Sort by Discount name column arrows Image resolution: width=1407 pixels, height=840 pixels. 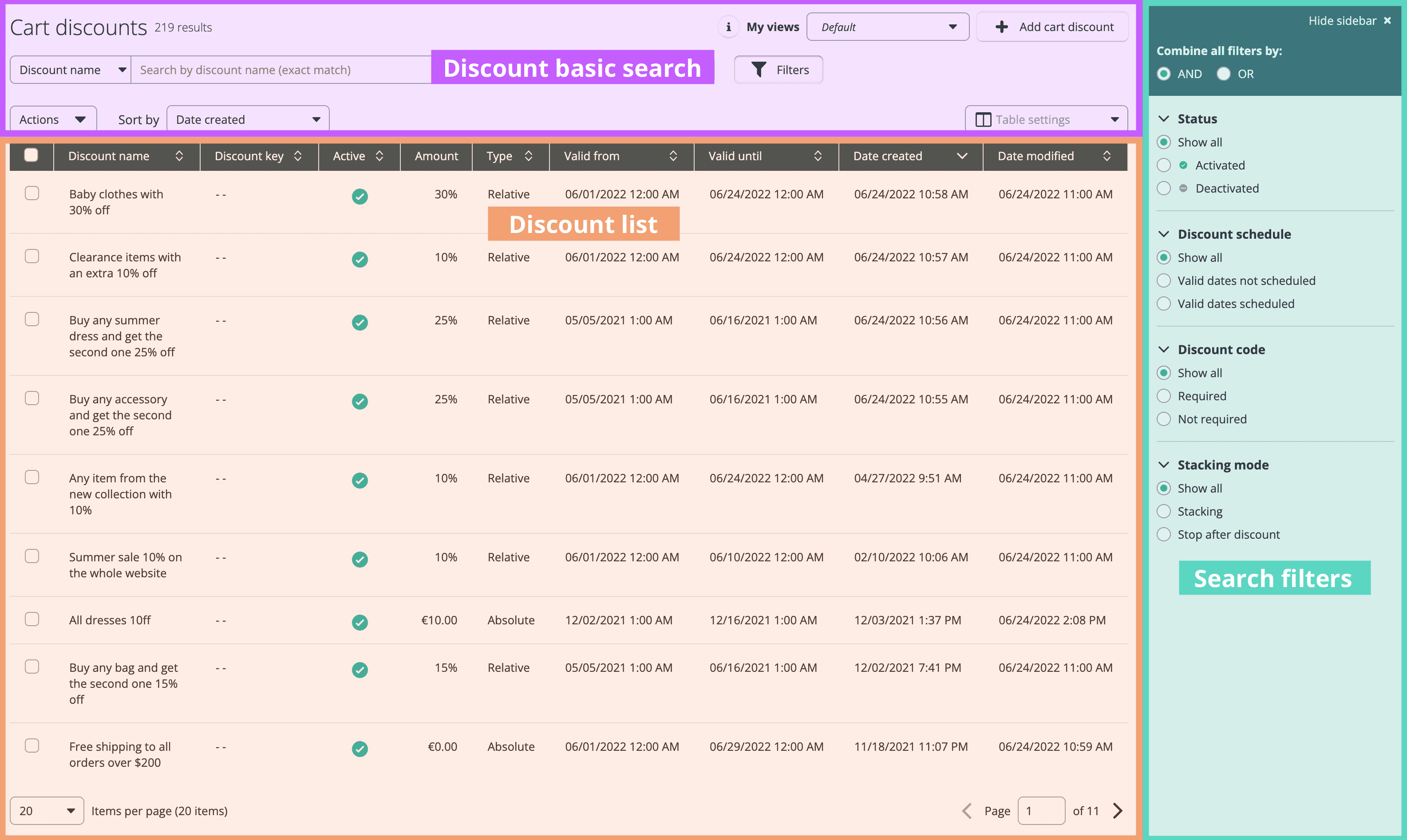pos(179,156)
